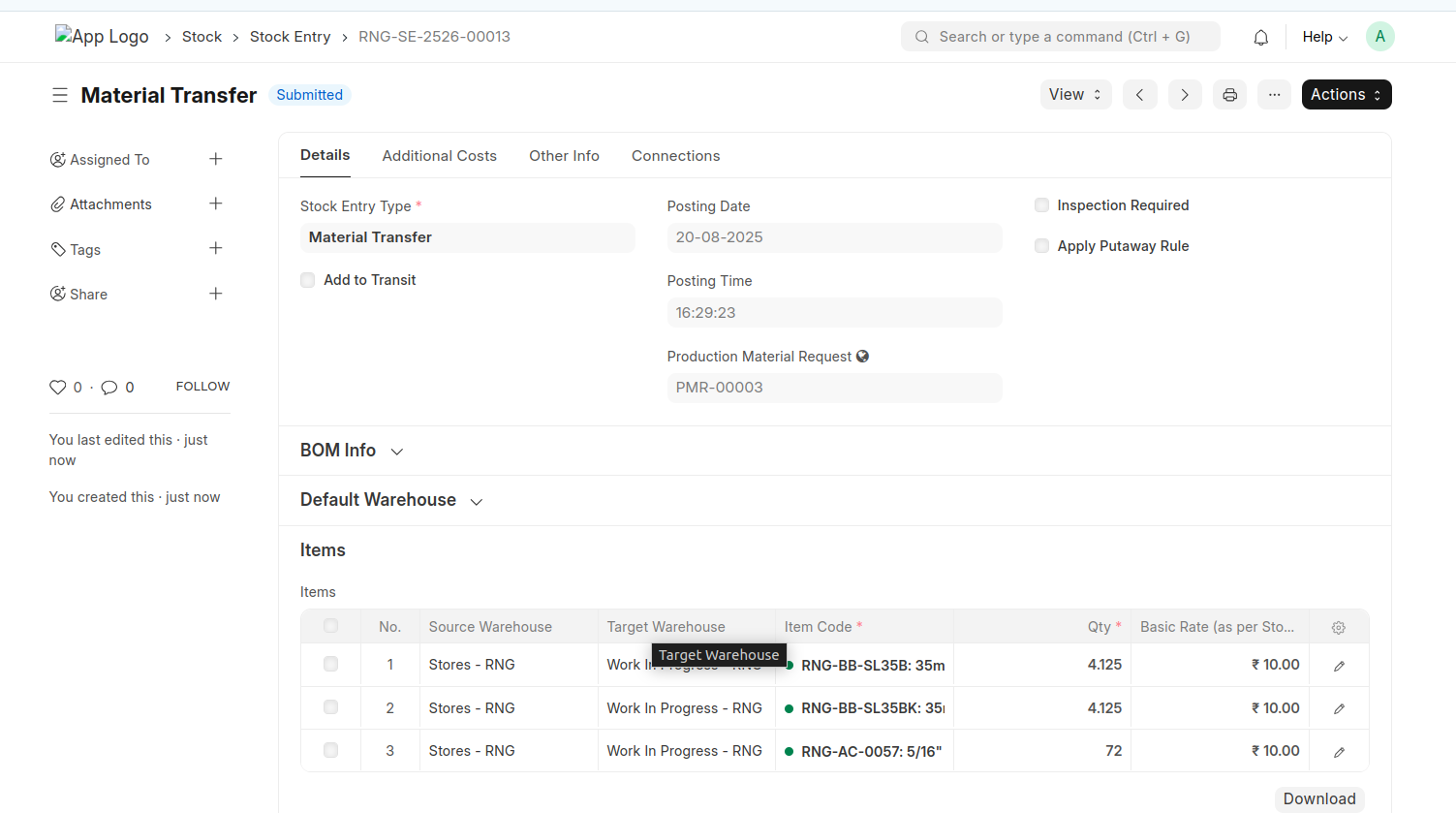The image size is (1456, 813).
Task: Enable the Apply Putaway Rule checkbox
Action: [1042, 246]
